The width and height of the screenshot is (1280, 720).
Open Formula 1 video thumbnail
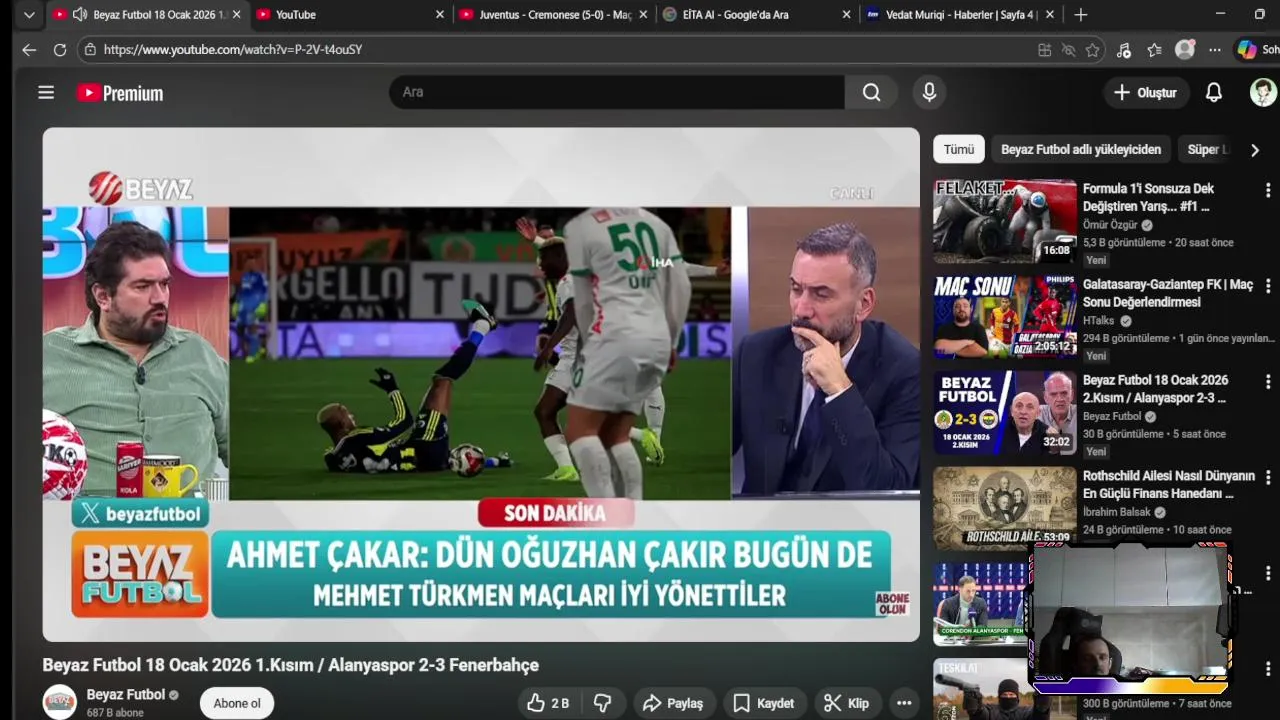click(1005, 221)
